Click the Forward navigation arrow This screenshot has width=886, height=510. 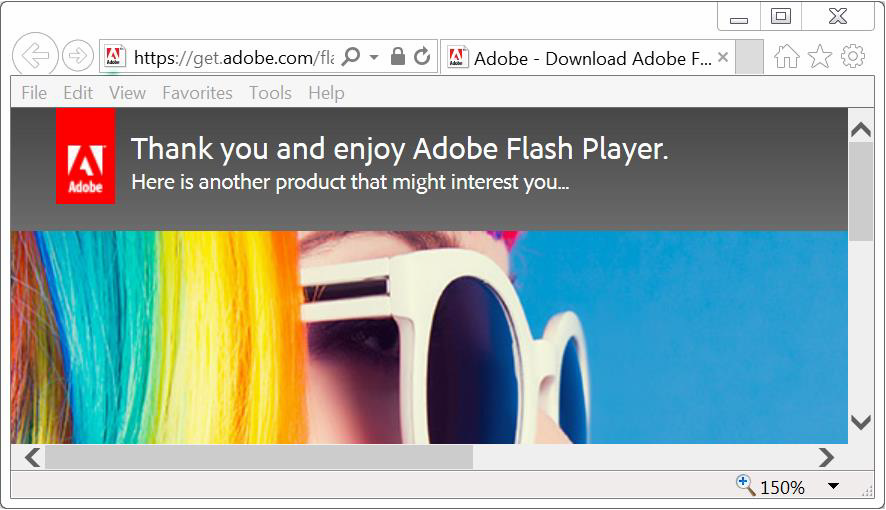(x=77, y=56)
